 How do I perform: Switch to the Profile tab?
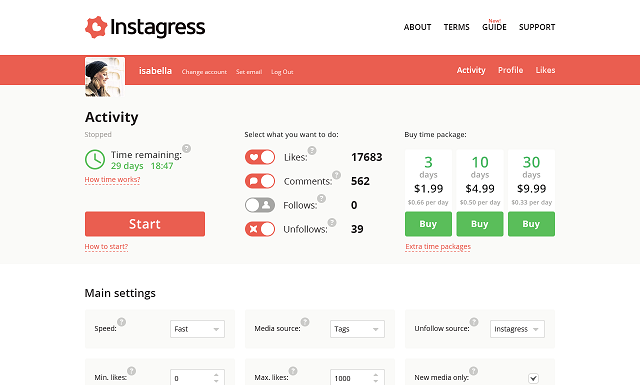[x=510, y=70]
